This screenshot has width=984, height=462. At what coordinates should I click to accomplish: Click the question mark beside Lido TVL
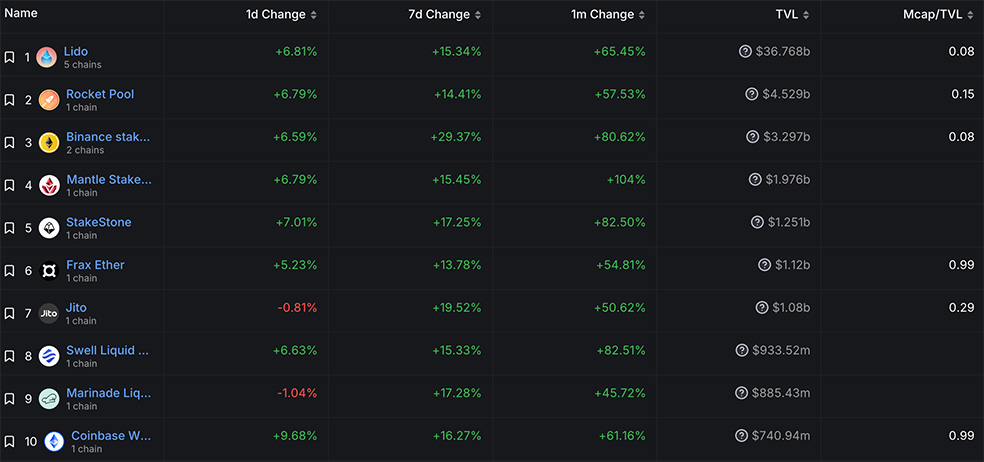744,51
